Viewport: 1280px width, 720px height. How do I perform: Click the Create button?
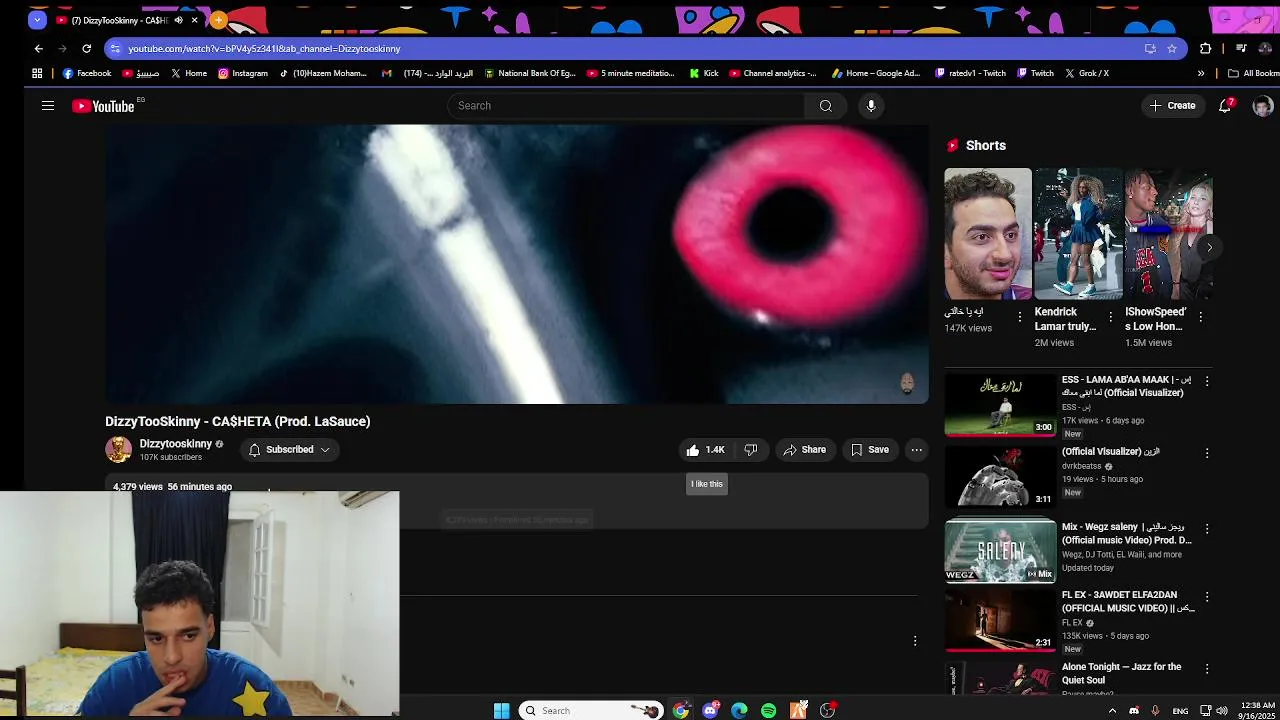[x=1173, y=105]
